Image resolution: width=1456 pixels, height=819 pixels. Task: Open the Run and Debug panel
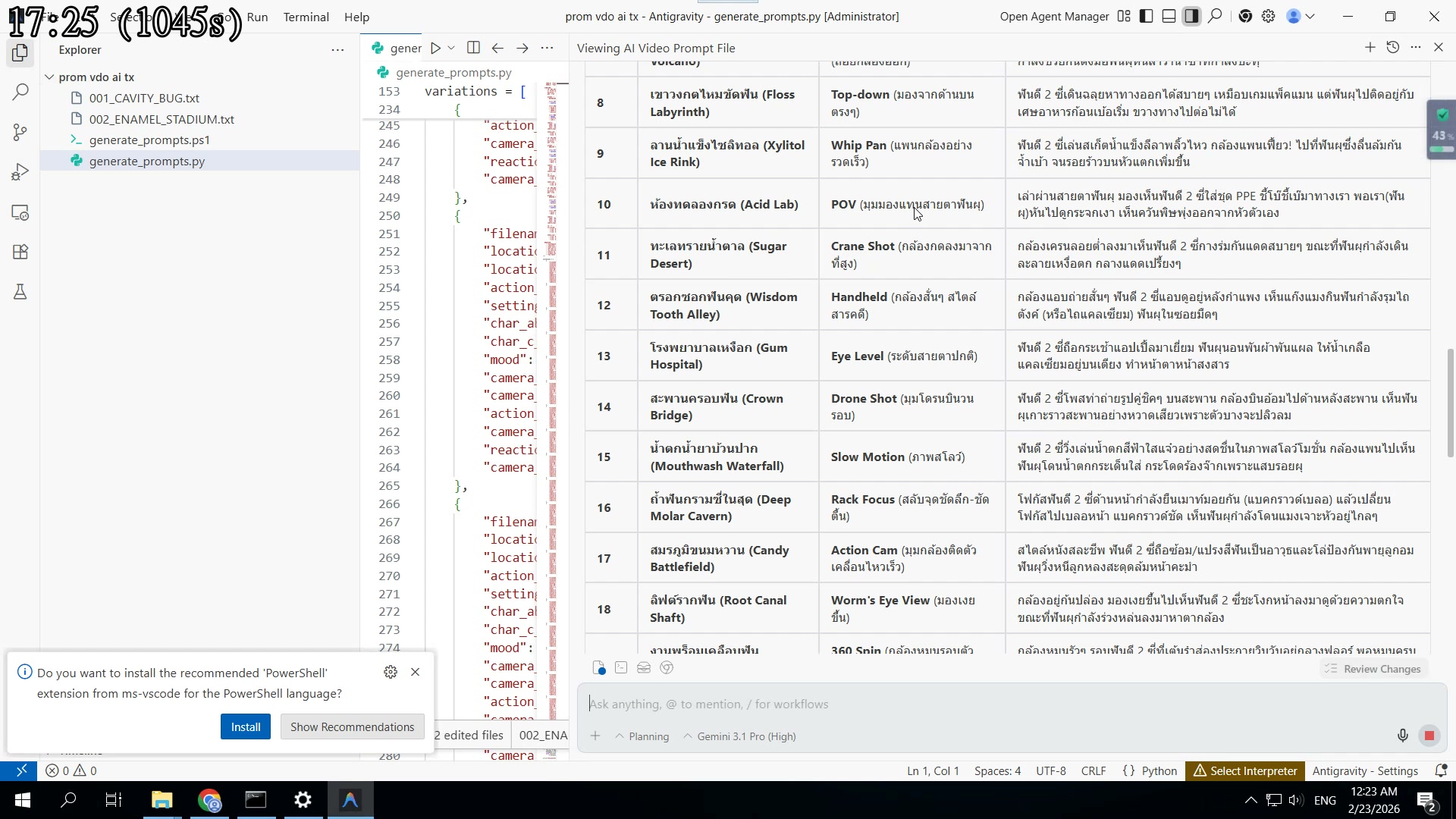coord(20,171)
